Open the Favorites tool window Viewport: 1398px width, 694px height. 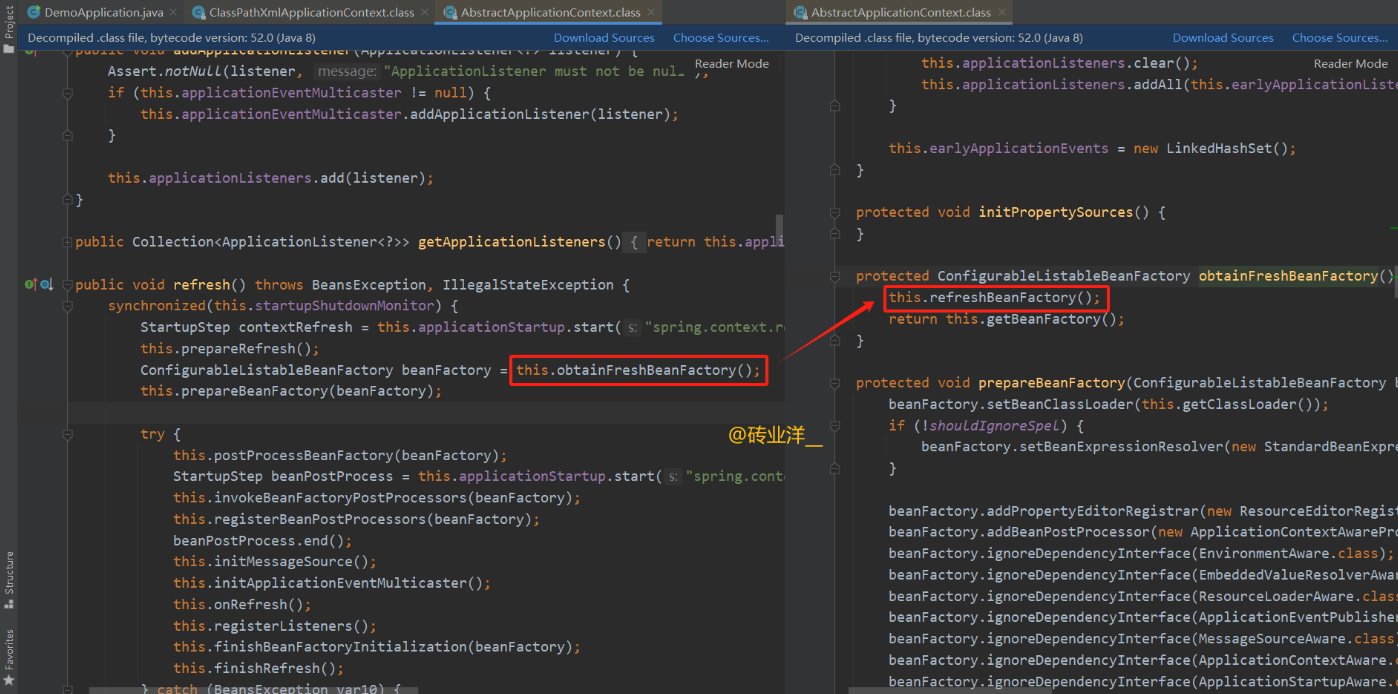(9, 657)
